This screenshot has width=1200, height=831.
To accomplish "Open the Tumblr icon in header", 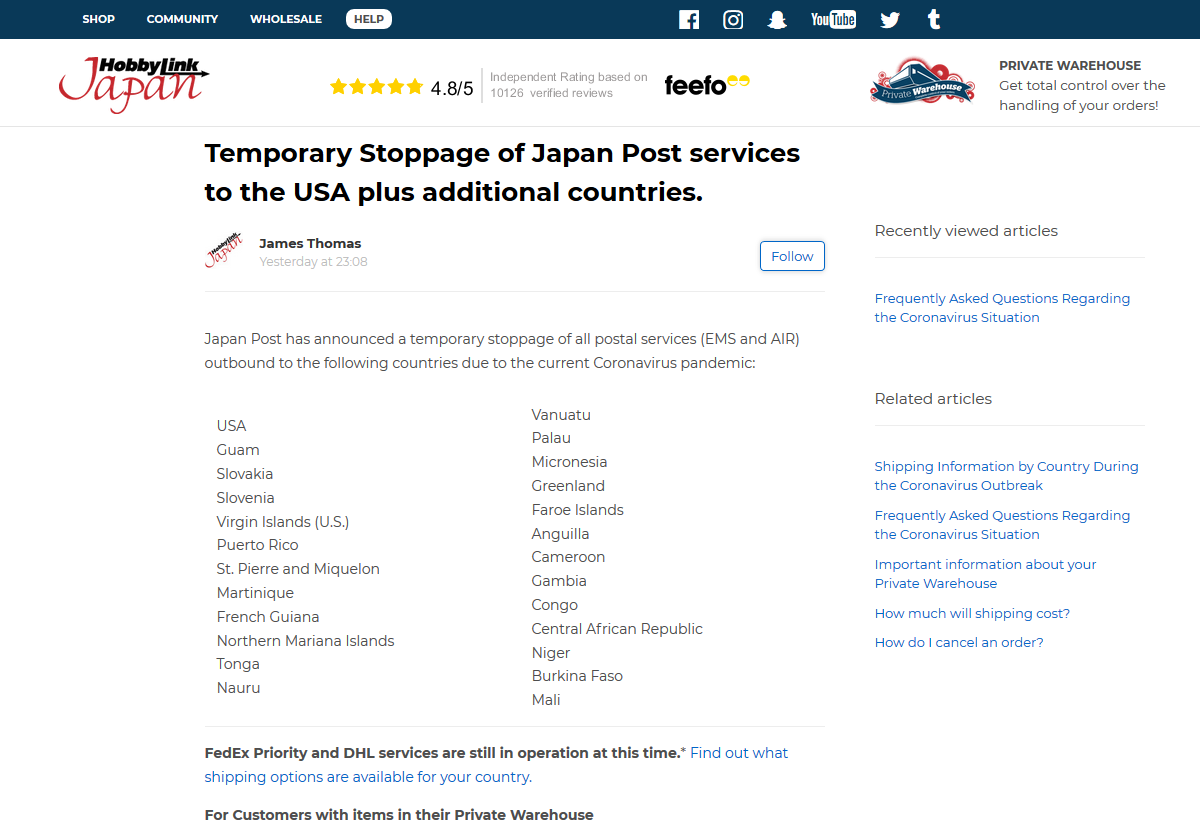I will pyautogui.click(x=934, y=19).
